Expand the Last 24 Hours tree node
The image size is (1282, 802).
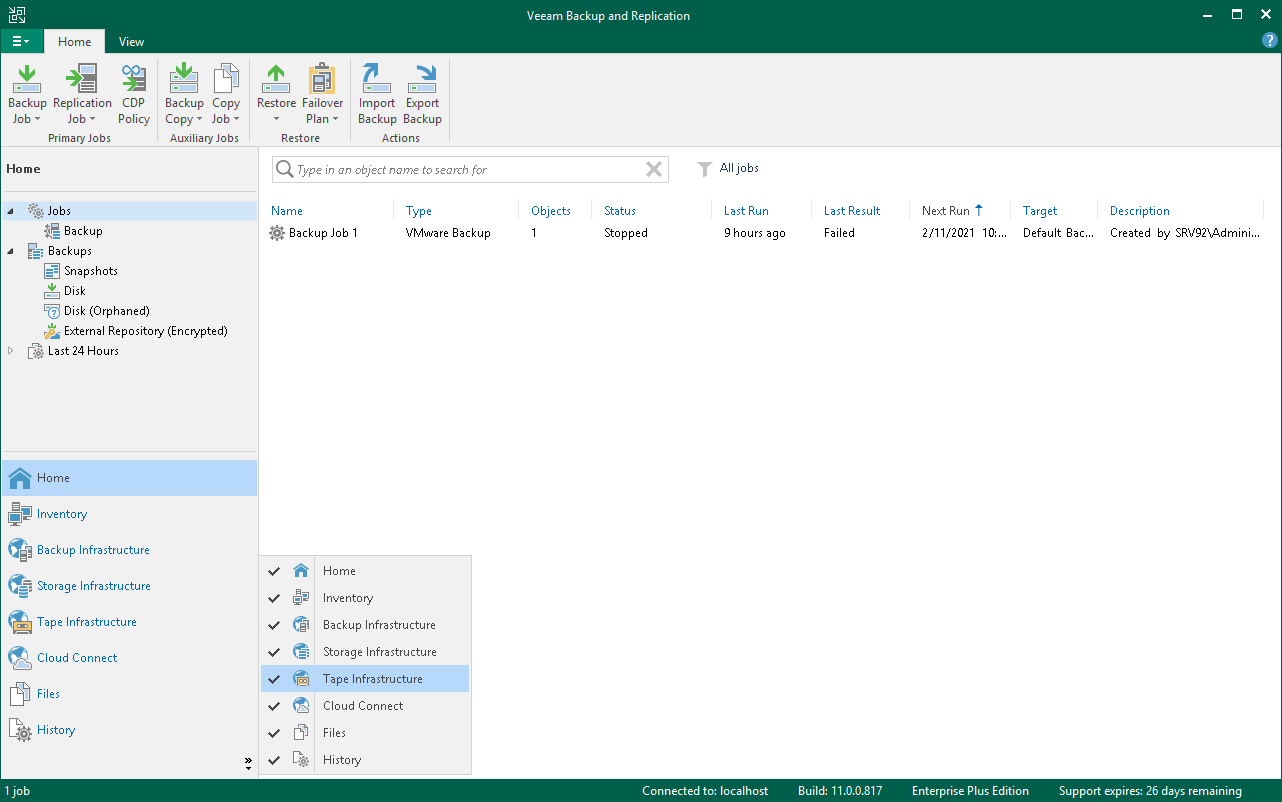(11, 351)
